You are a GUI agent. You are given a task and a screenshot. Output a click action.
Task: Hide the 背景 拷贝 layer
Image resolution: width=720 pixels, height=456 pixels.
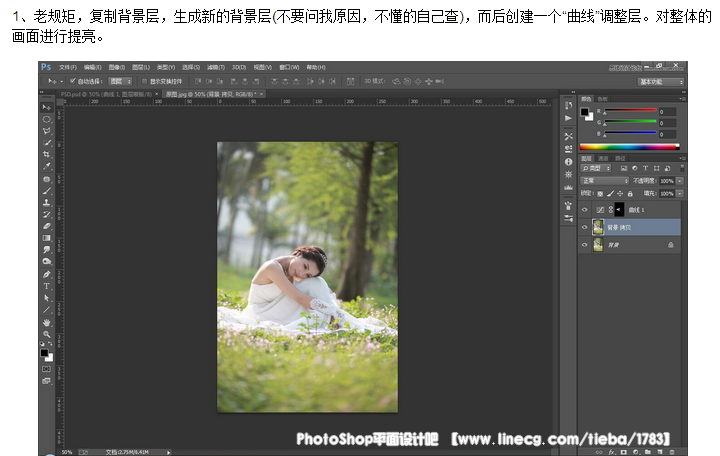585,227
